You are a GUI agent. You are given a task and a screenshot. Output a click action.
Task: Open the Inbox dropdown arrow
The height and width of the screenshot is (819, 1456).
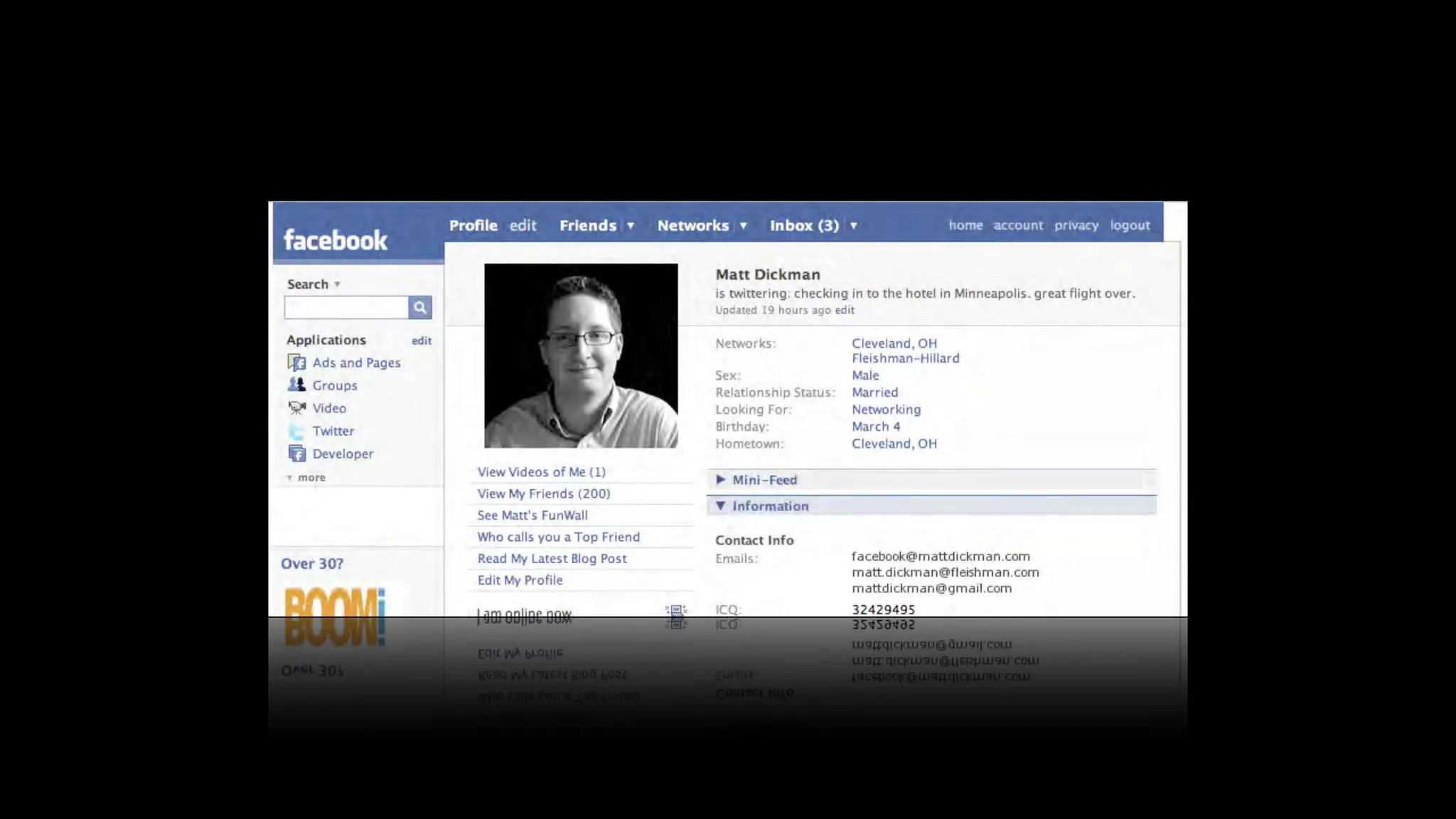[853, 225]
